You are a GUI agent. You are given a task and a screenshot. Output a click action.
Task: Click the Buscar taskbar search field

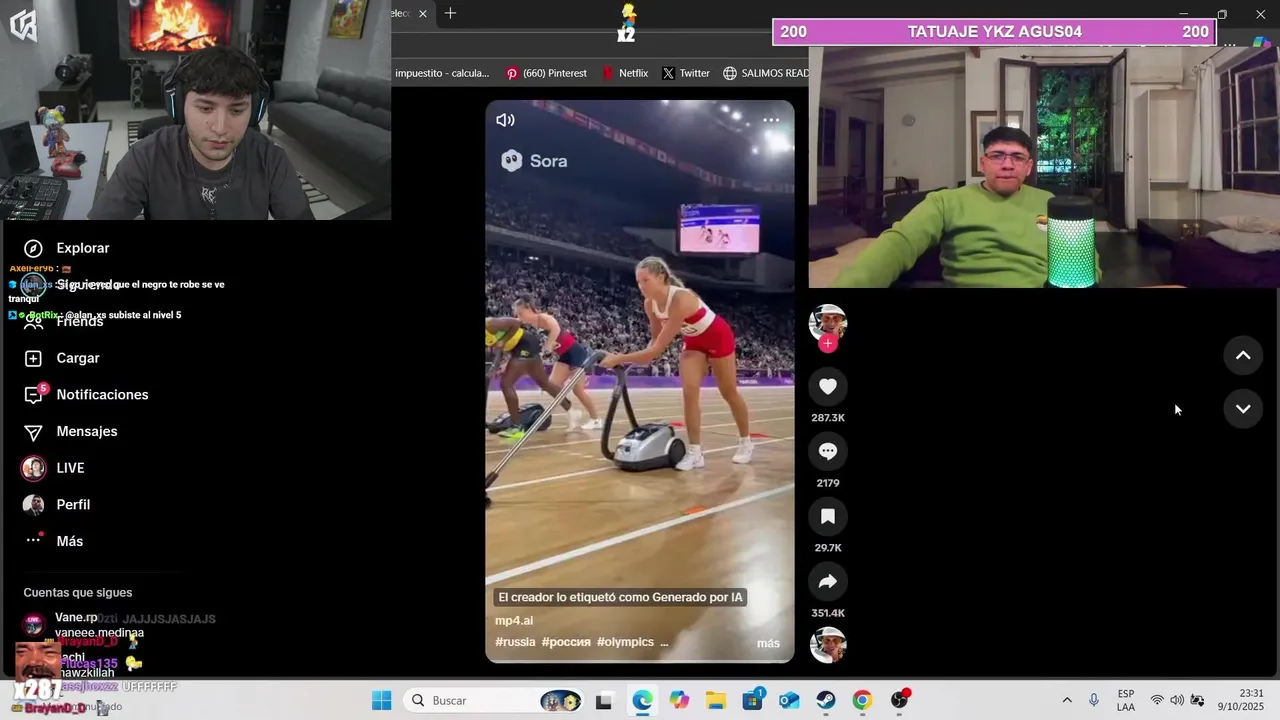pyautogui.click(x=493, y=700)
